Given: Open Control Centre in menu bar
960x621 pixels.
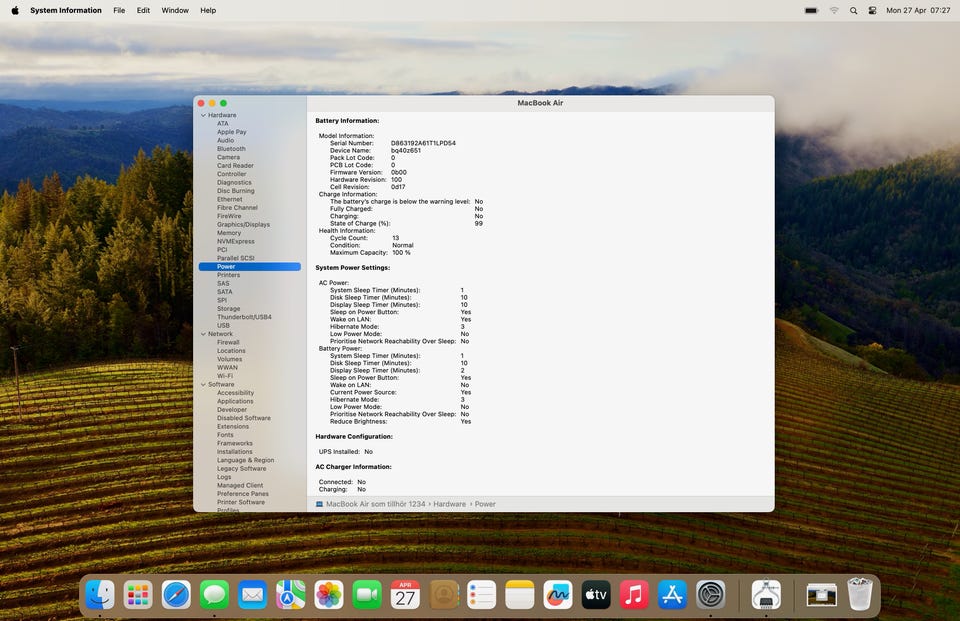Looking at the screenshot, I should coord(872,10).
